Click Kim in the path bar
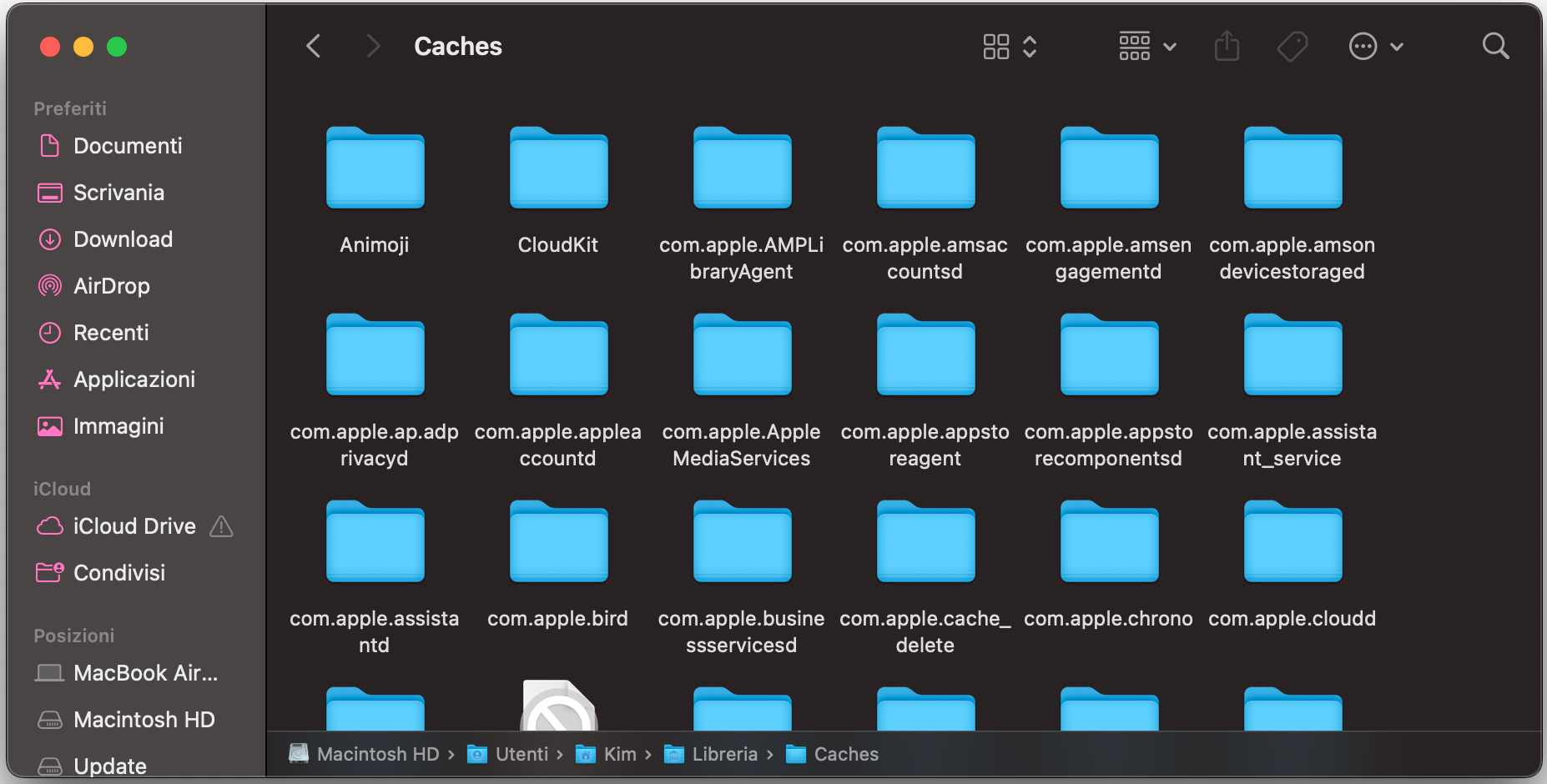The height and width of the screenshot is (784, 1547). tap(607, 754)
